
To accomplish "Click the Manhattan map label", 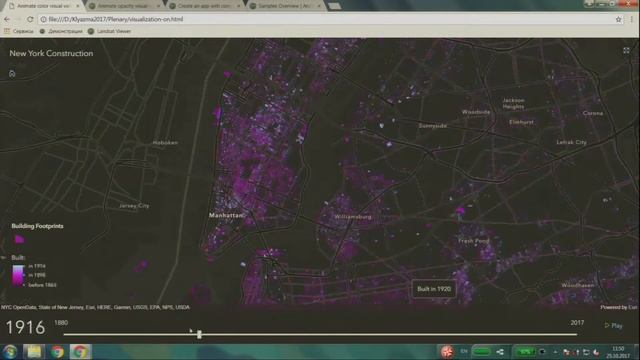I will coord(226,215).
